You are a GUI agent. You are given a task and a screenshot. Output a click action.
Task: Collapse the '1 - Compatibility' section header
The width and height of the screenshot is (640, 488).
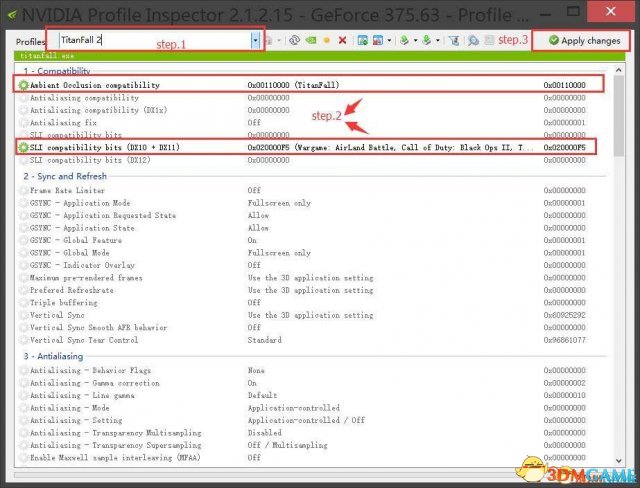[57, 71]
